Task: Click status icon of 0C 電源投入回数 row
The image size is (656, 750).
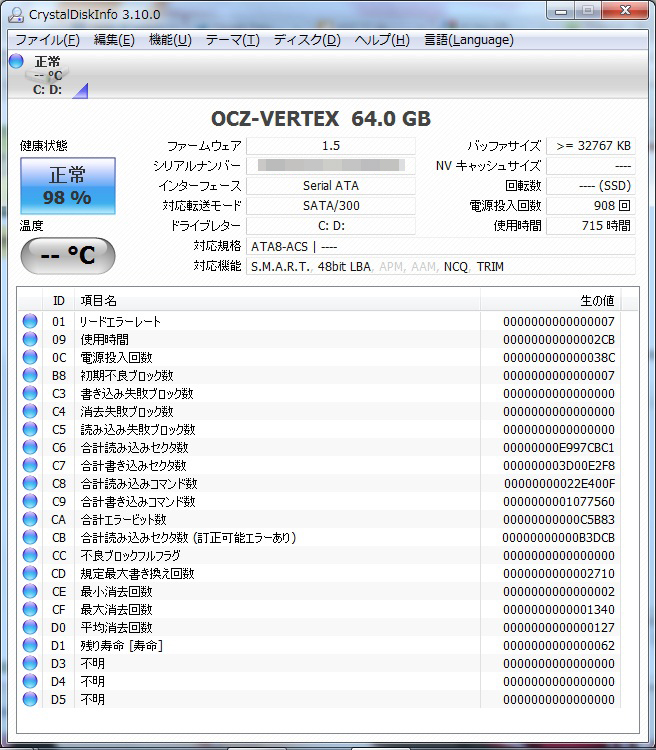Action: [30, 357]
